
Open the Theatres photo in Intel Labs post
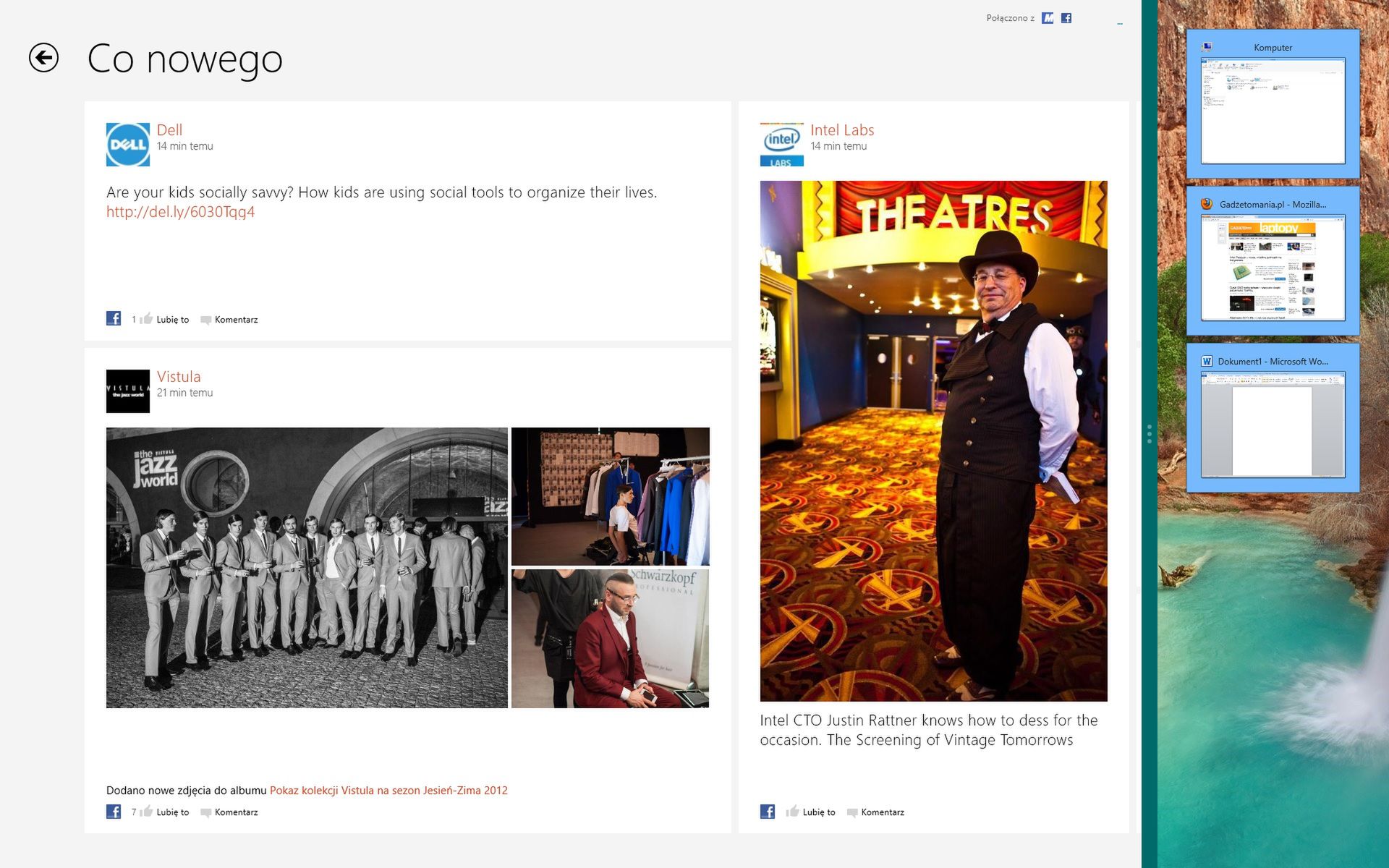coord(933,441)
